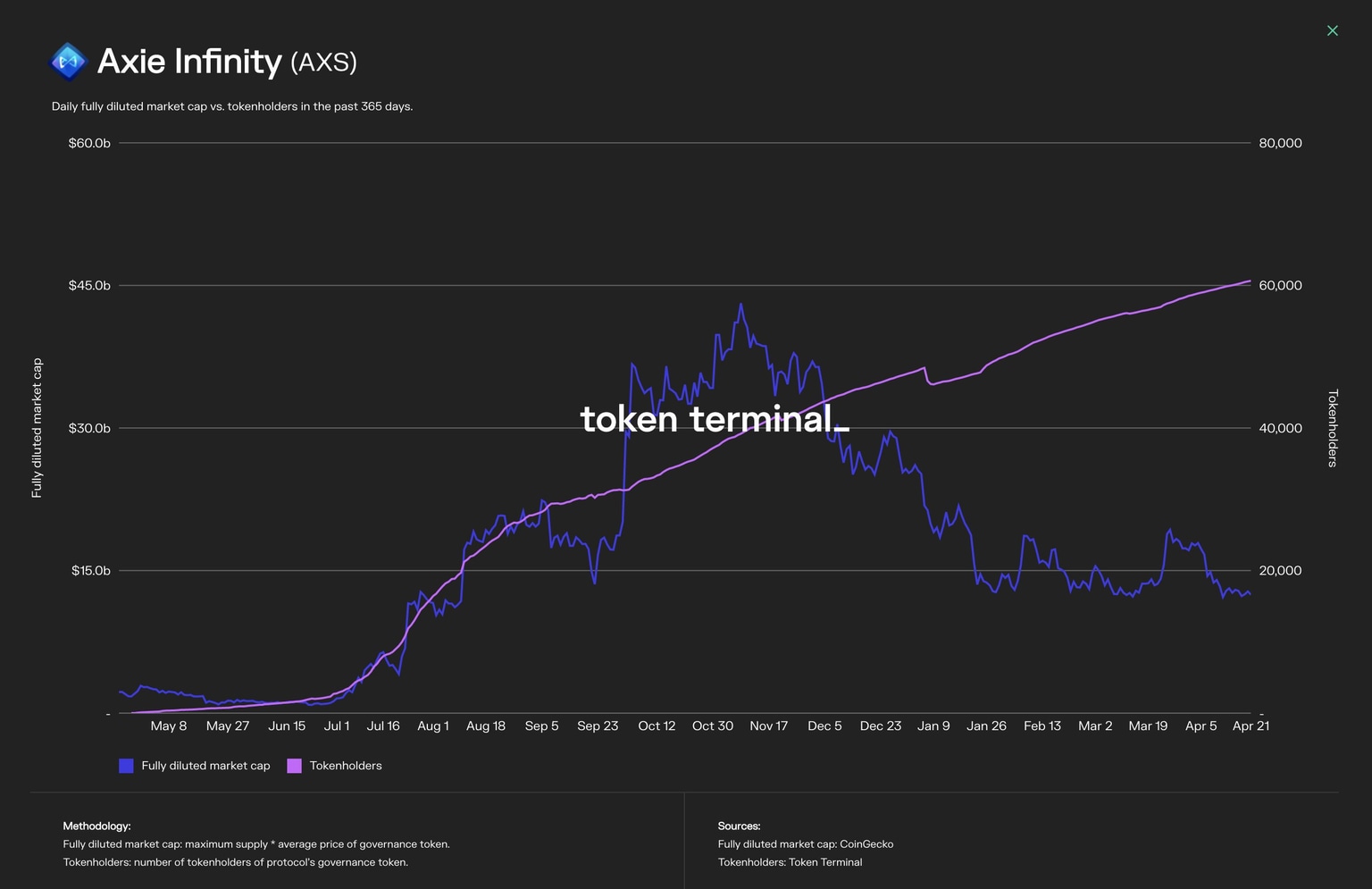The width and height of the screenshot is (1372, 889).
Task: Click the $45.0b left axis label
Action: tap(89, 286)
